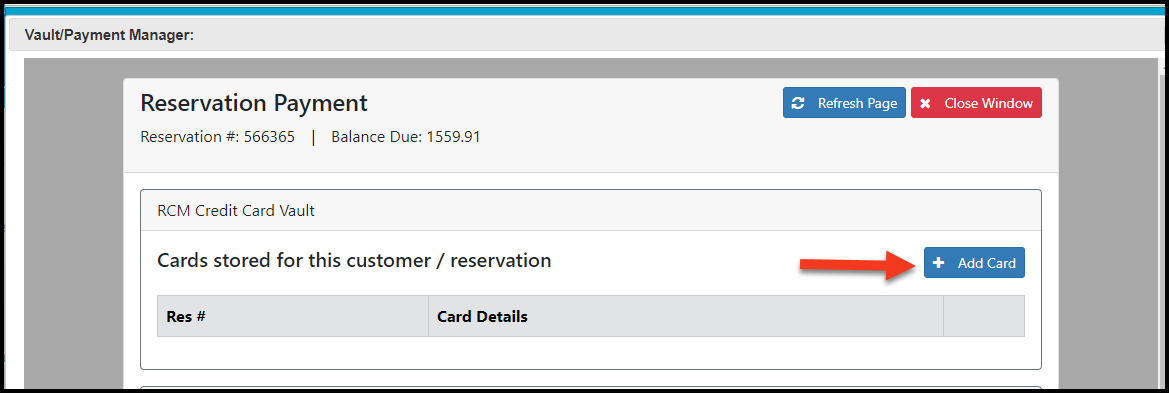This screenshot has height=393, width=1169.
Task: Refresh the reservation payment page
Action: coord(844,103)
